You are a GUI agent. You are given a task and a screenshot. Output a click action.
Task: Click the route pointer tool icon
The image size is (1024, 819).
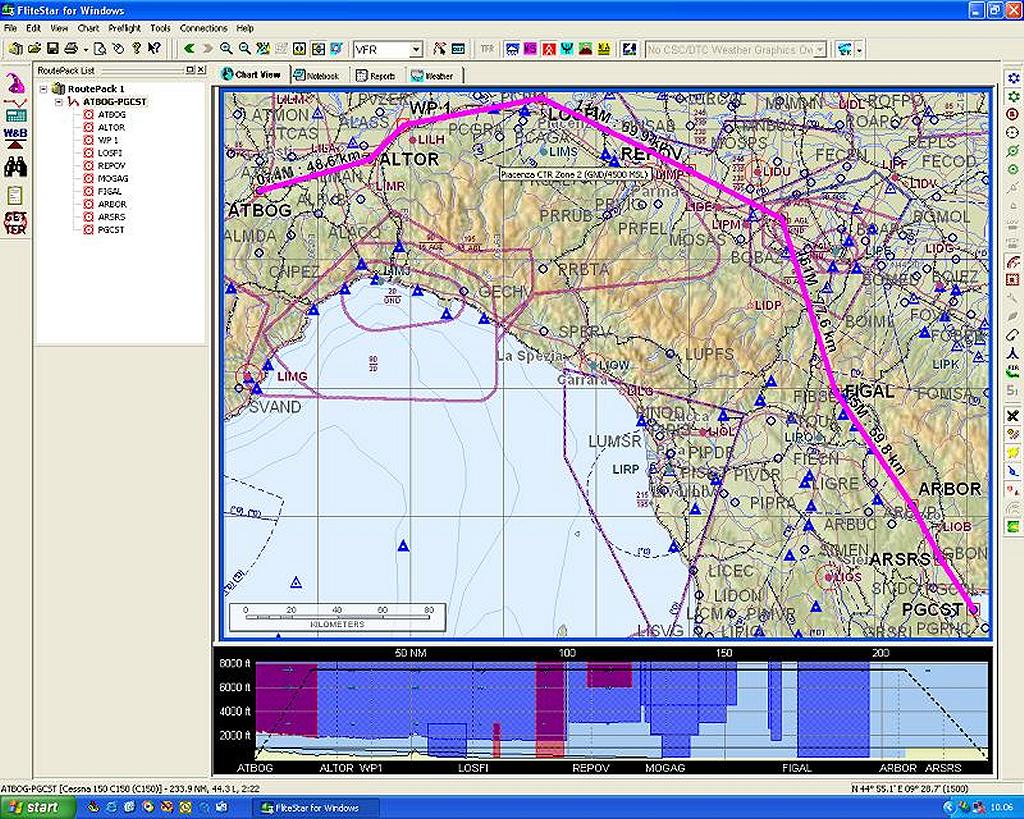point(440,49)
